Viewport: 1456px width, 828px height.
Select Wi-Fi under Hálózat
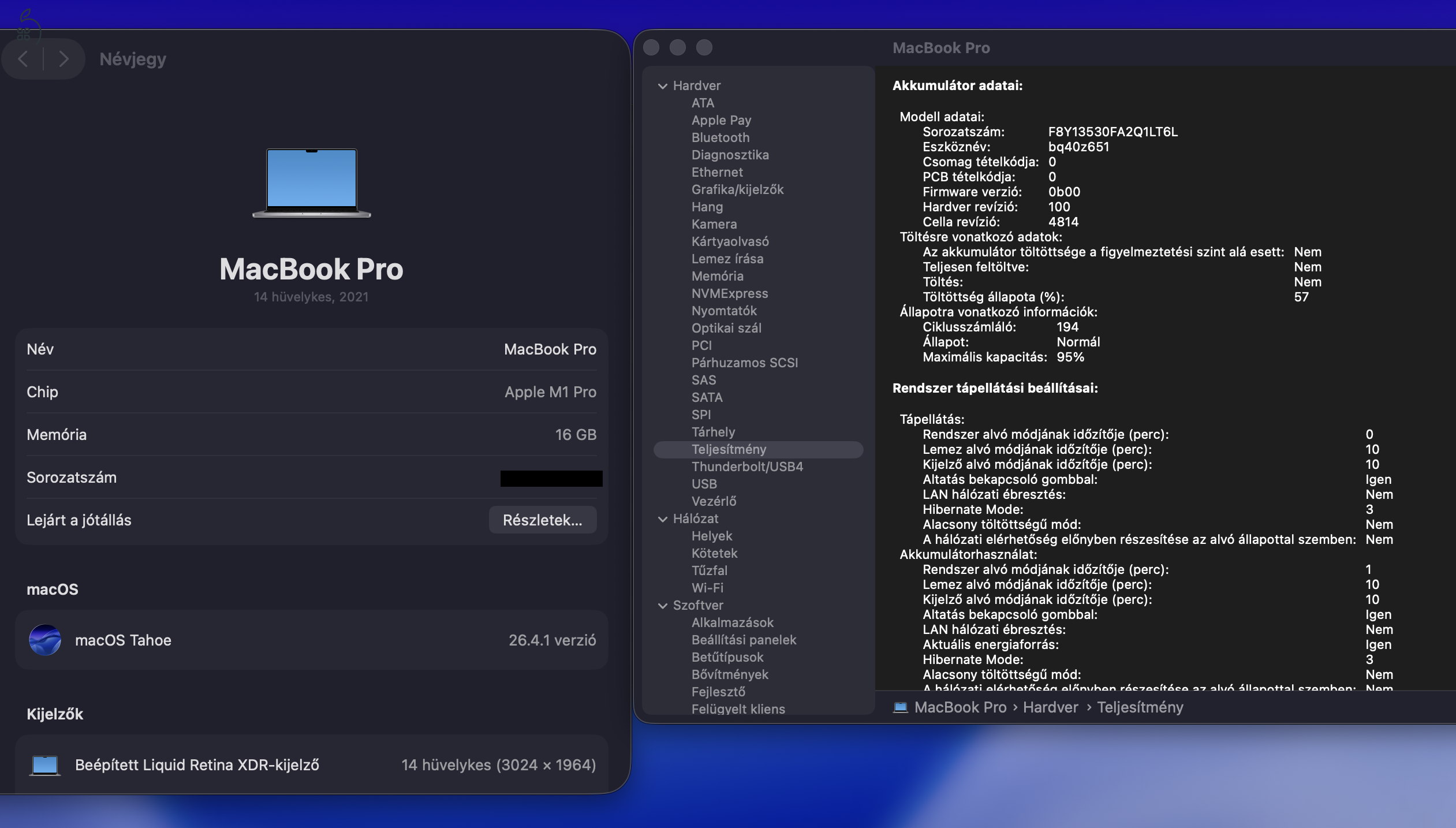(707, 588)
